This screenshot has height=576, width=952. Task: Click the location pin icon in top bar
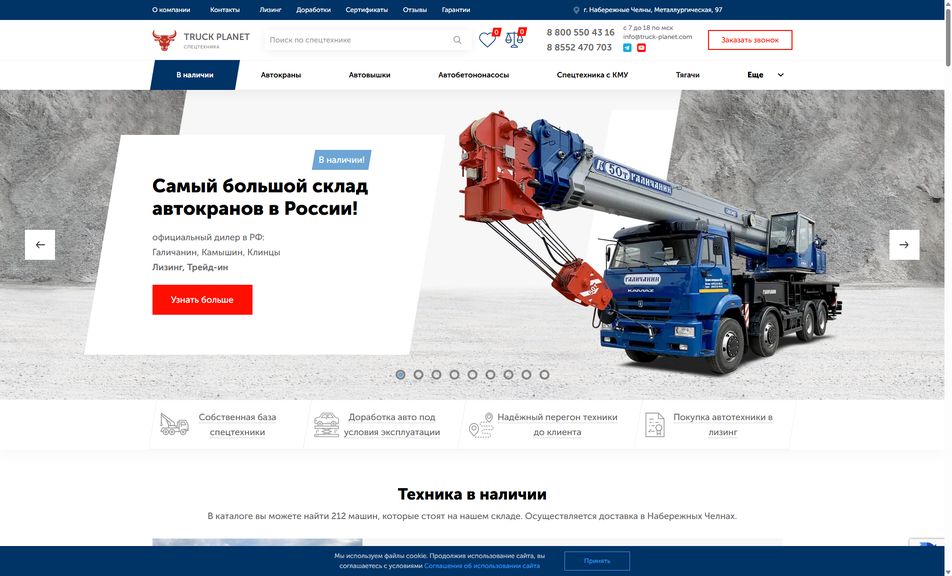point(576,10)
